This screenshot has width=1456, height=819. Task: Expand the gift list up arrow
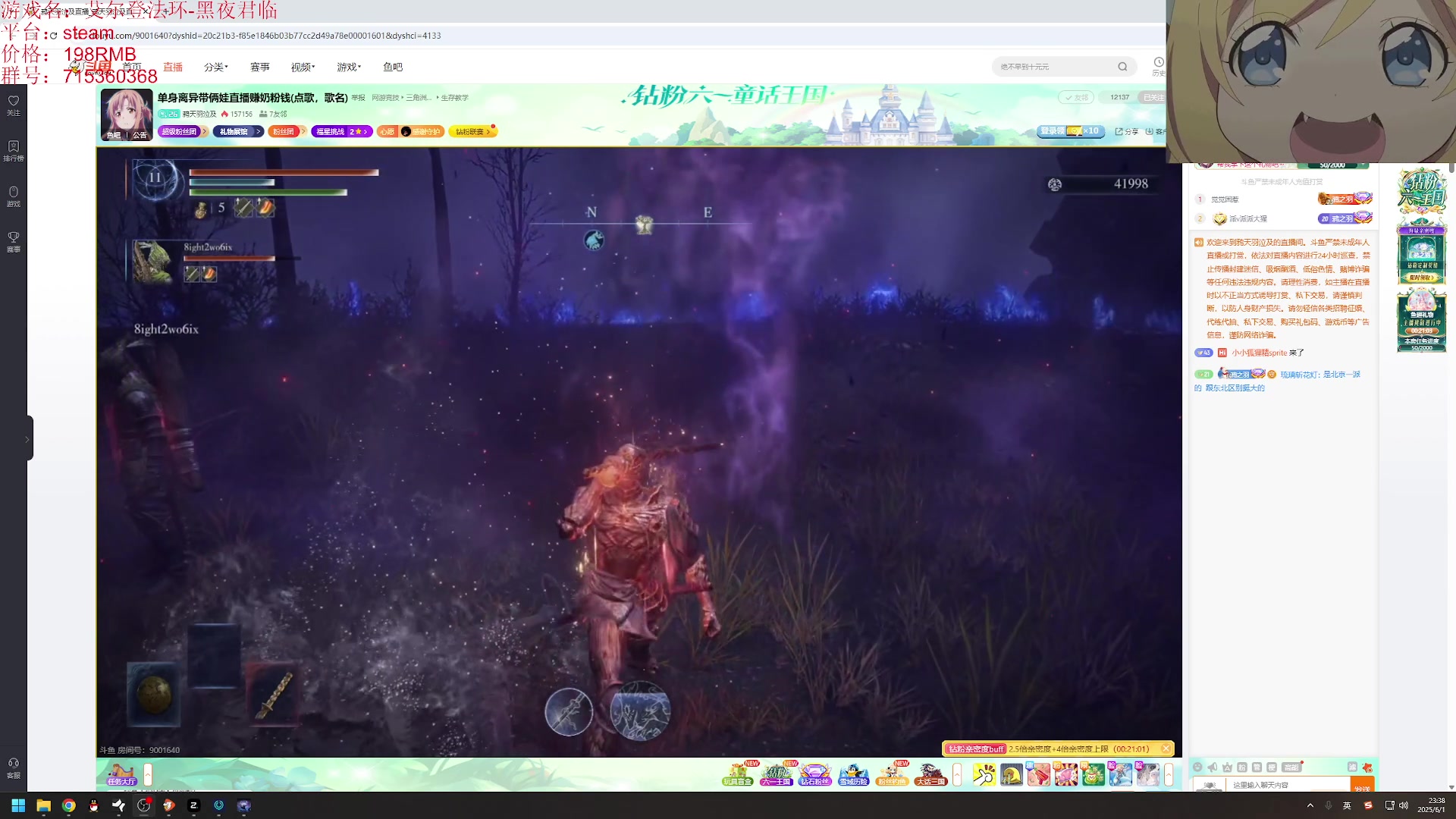[1169, 774]
